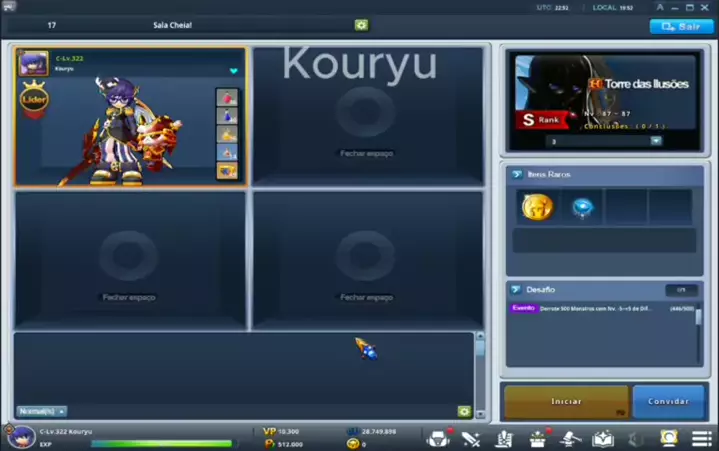Select the red potion slot on Kouryu's card
Viewport: 719px width, 451px height.
coord(227,98)
